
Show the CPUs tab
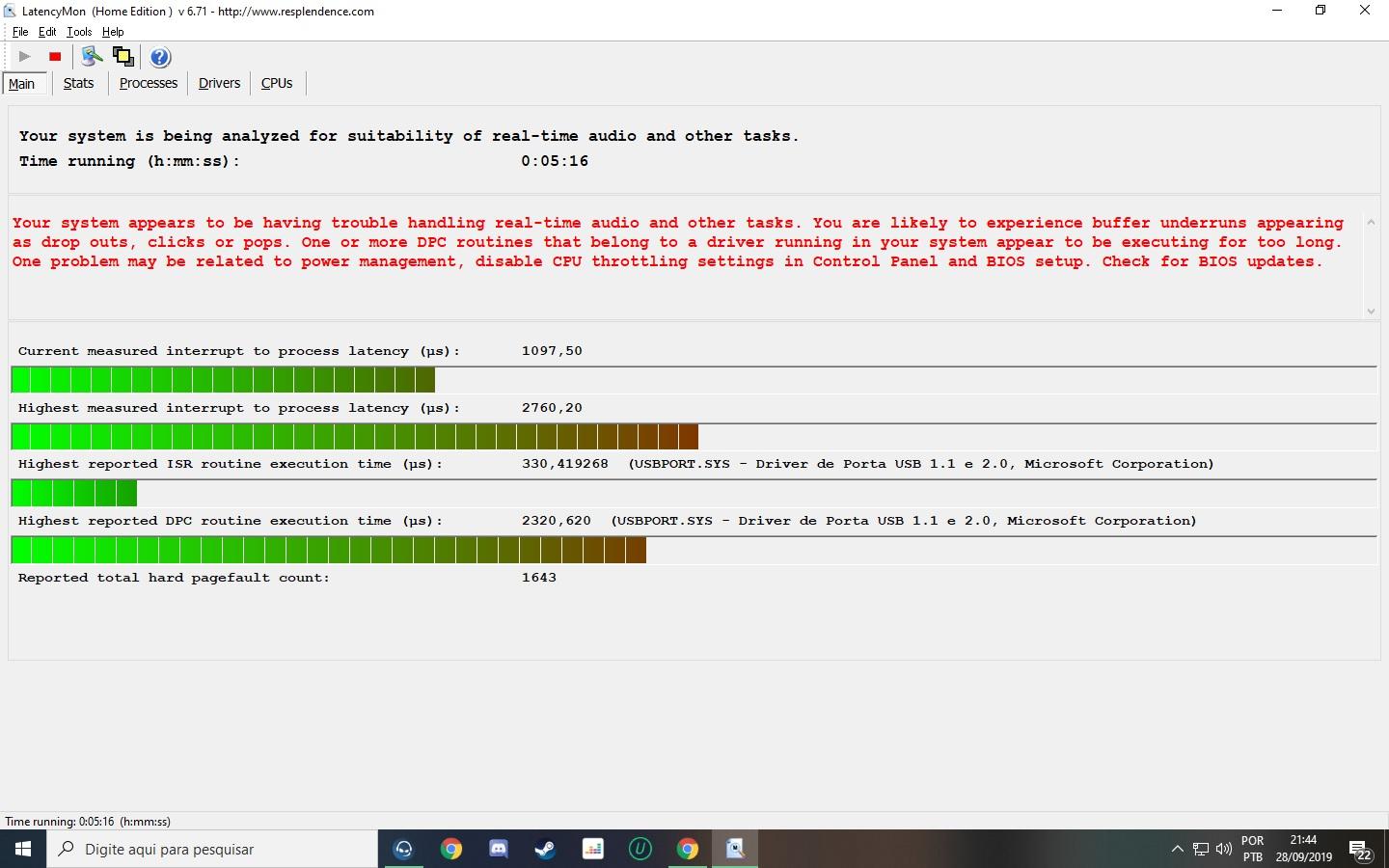pyautogui.click(x=277, y=83)
